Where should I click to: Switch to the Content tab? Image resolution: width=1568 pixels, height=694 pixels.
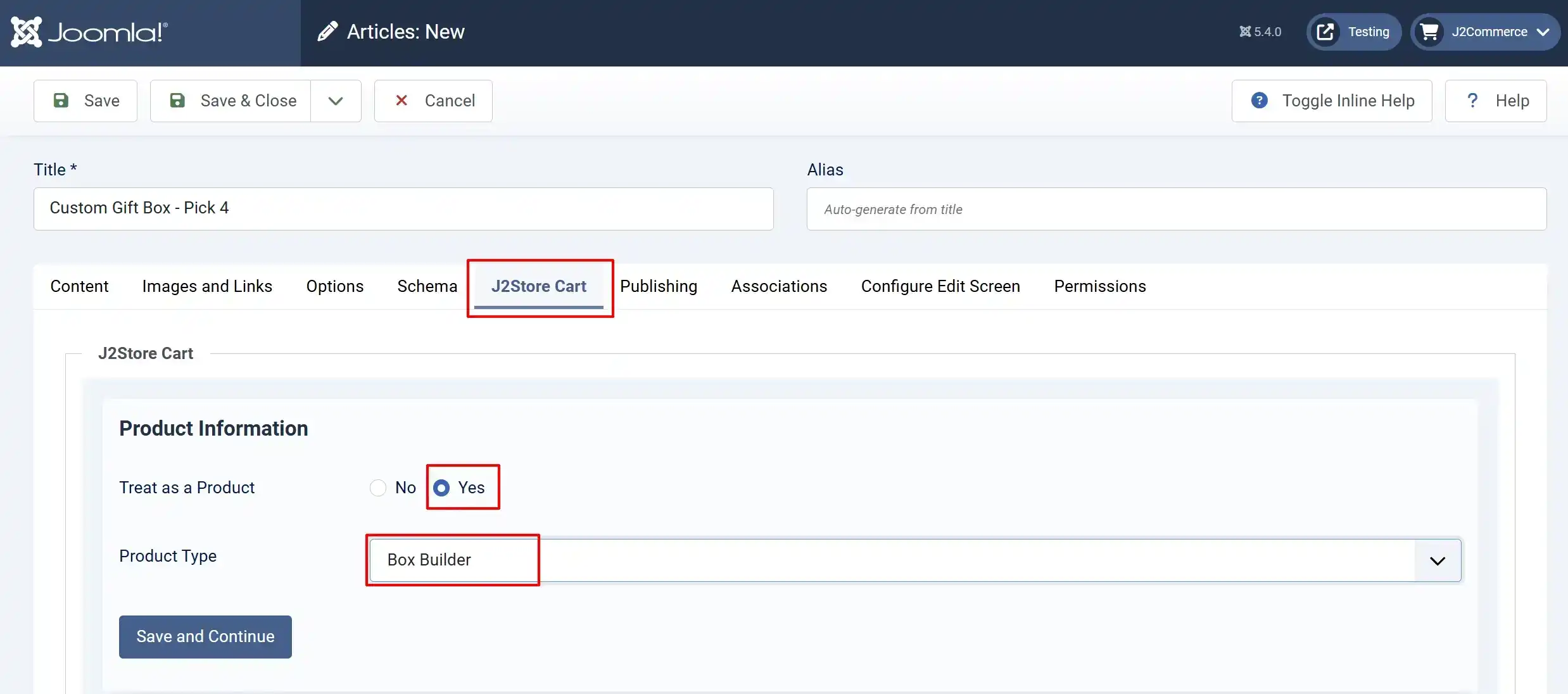point(79,286)
